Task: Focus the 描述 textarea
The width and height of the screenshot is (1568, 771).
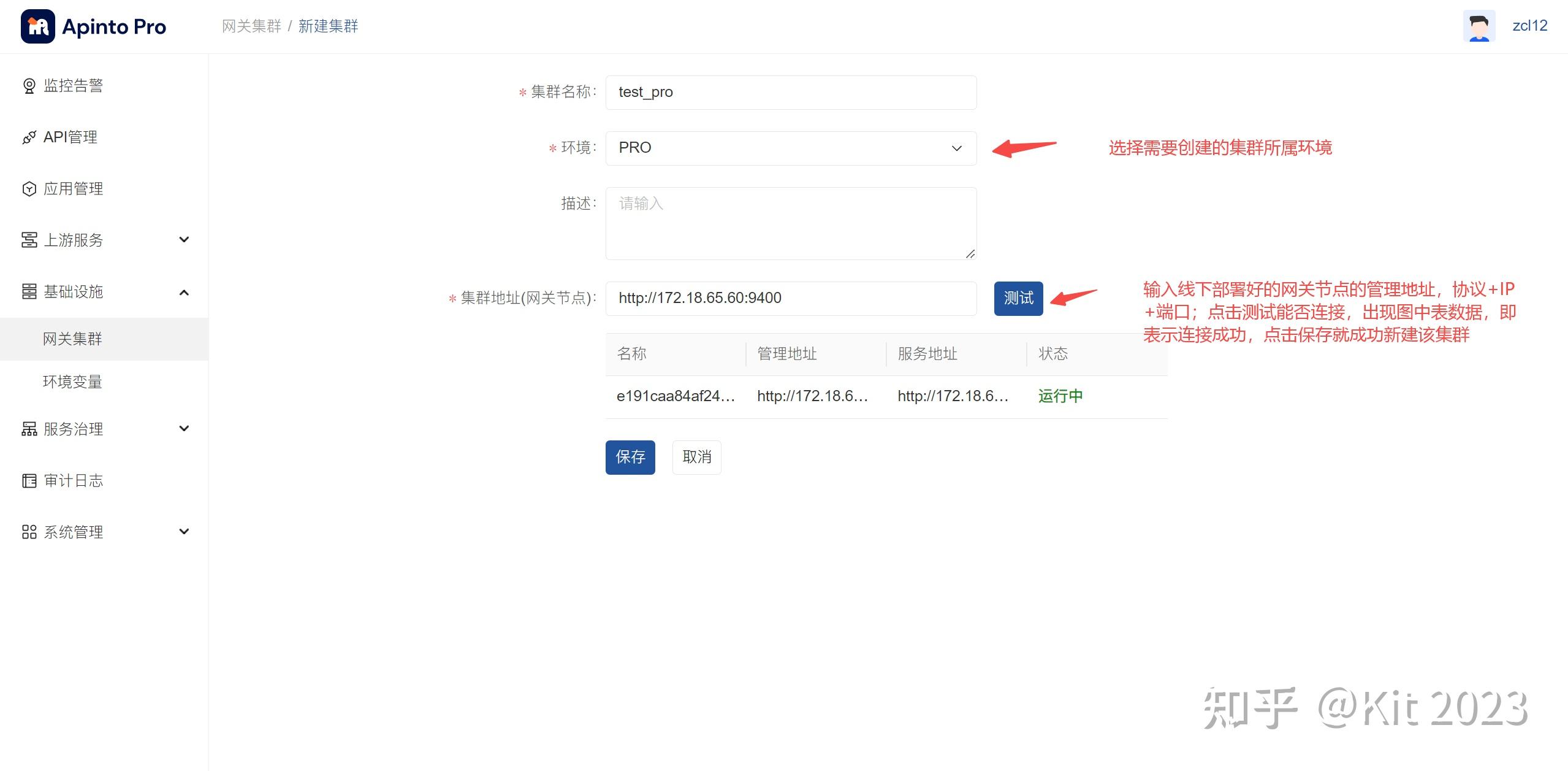Action: point(791,224)
